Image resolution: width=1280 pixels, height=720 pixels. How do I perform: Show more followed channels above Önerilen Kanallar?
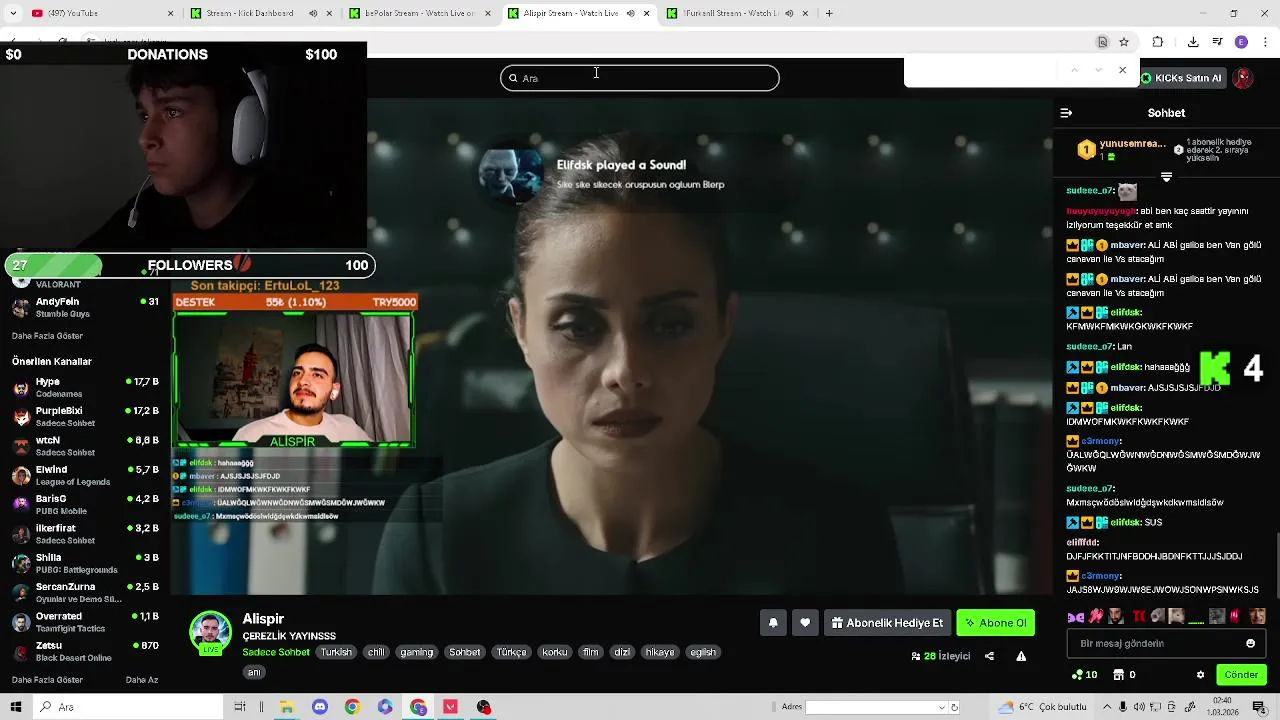[x=47, y=336]
